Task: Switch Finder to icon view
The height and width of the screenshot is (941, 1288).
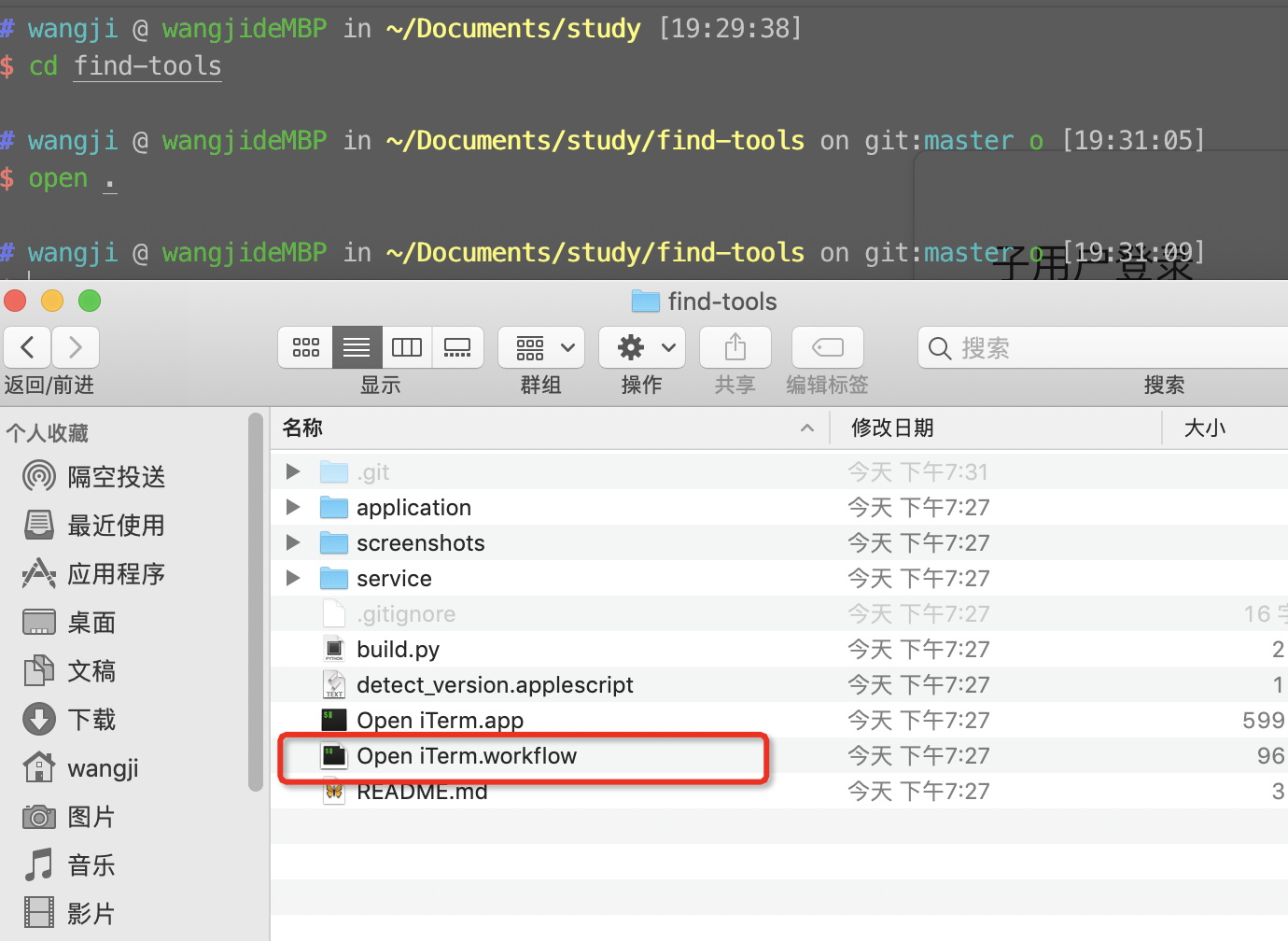Action: coord(306,347)
